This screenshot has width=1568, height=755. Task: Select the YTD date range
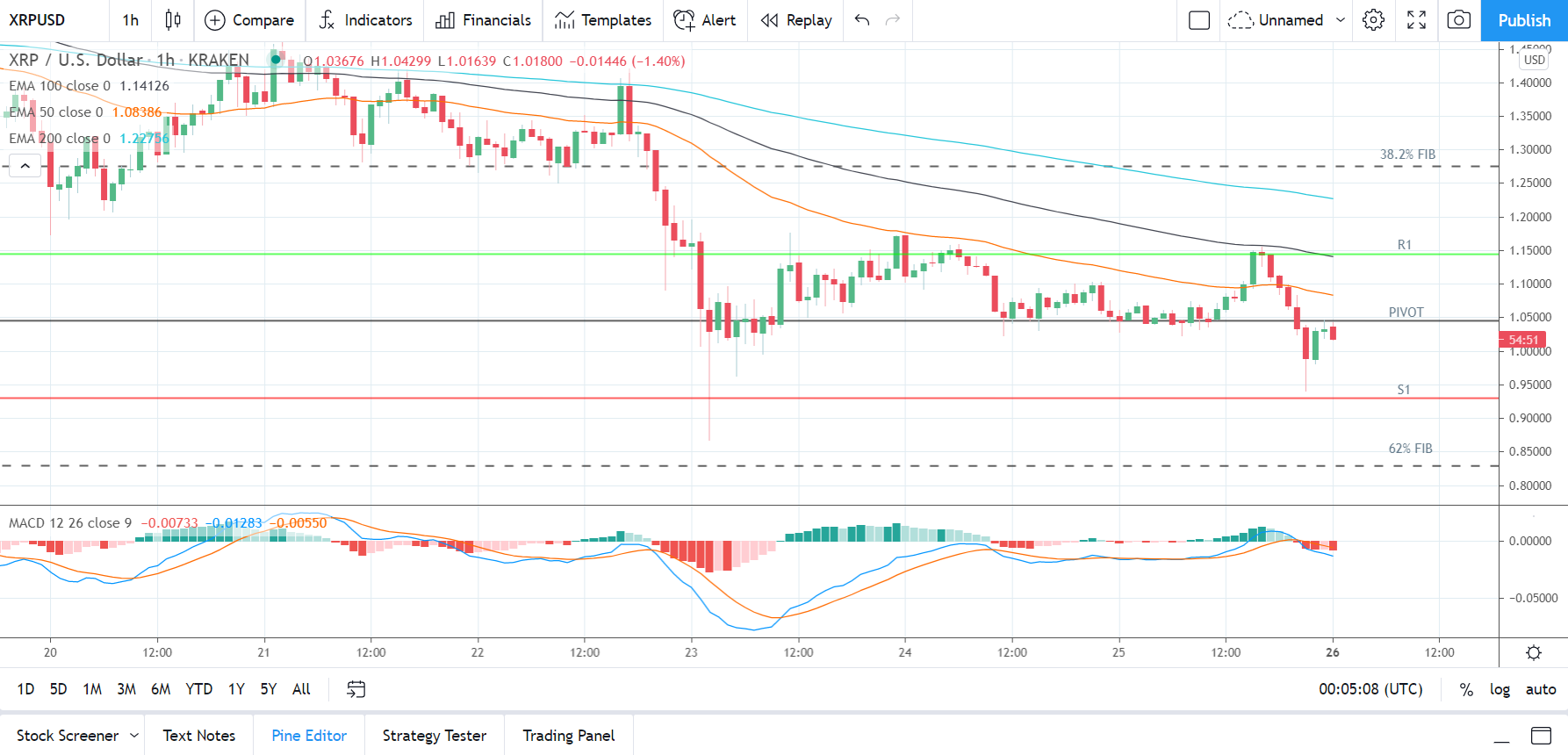pyautogui.click(x=199, y=689)
